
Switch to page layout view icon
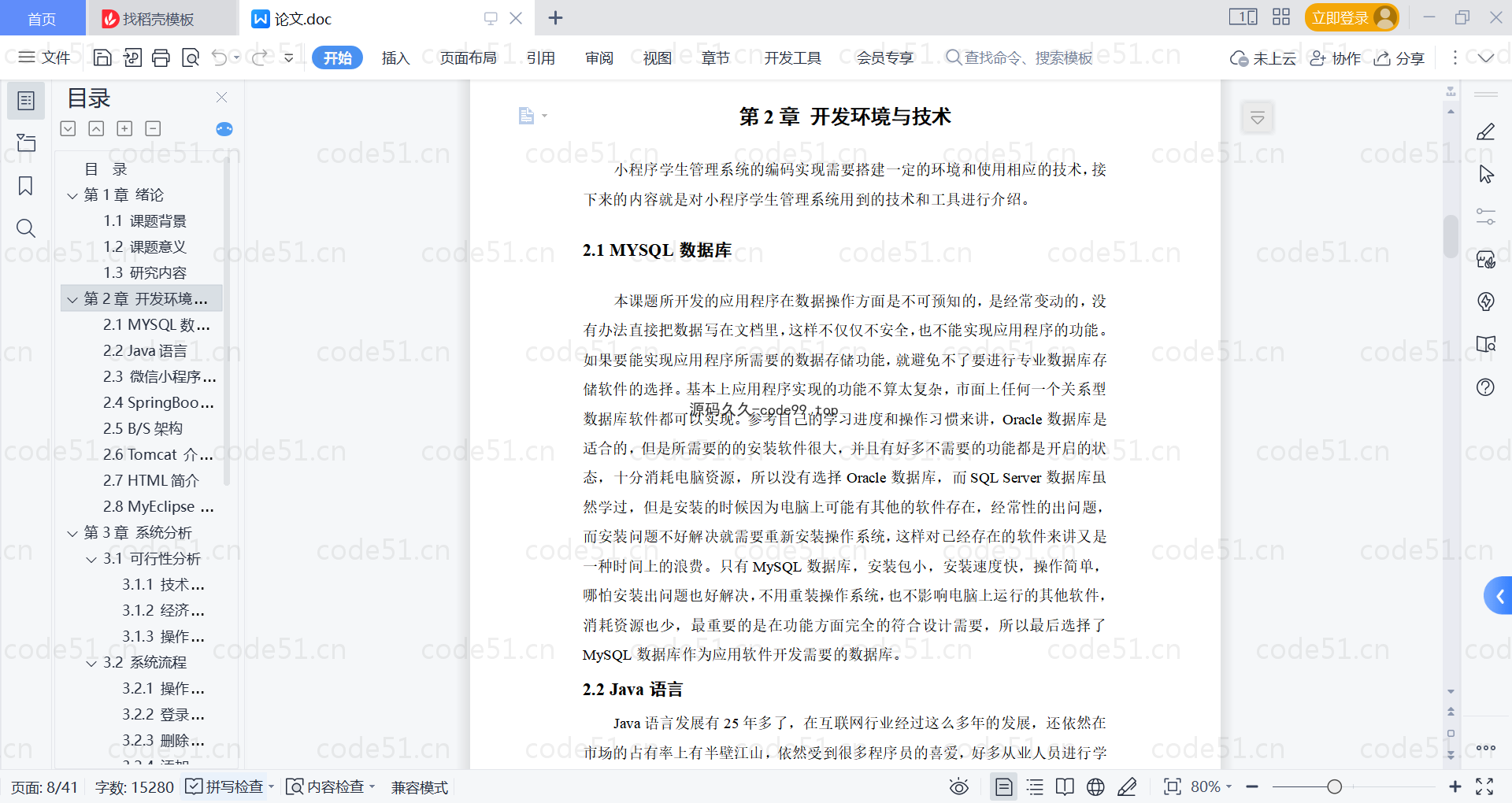click(1003, 786)
